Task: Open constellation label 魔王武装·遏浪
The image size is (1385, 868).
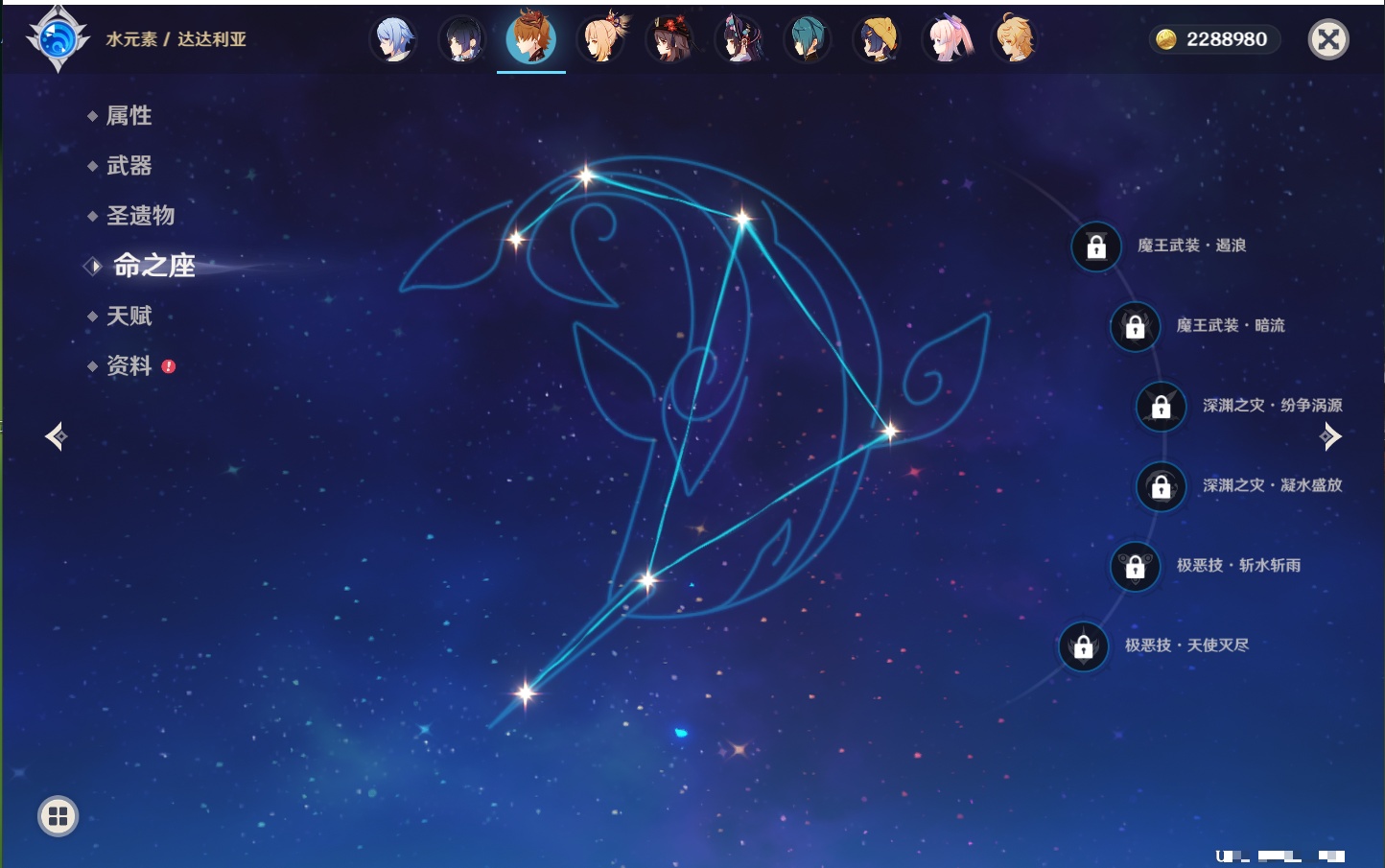Action: pyautogui.click(x=1191, y=246)
